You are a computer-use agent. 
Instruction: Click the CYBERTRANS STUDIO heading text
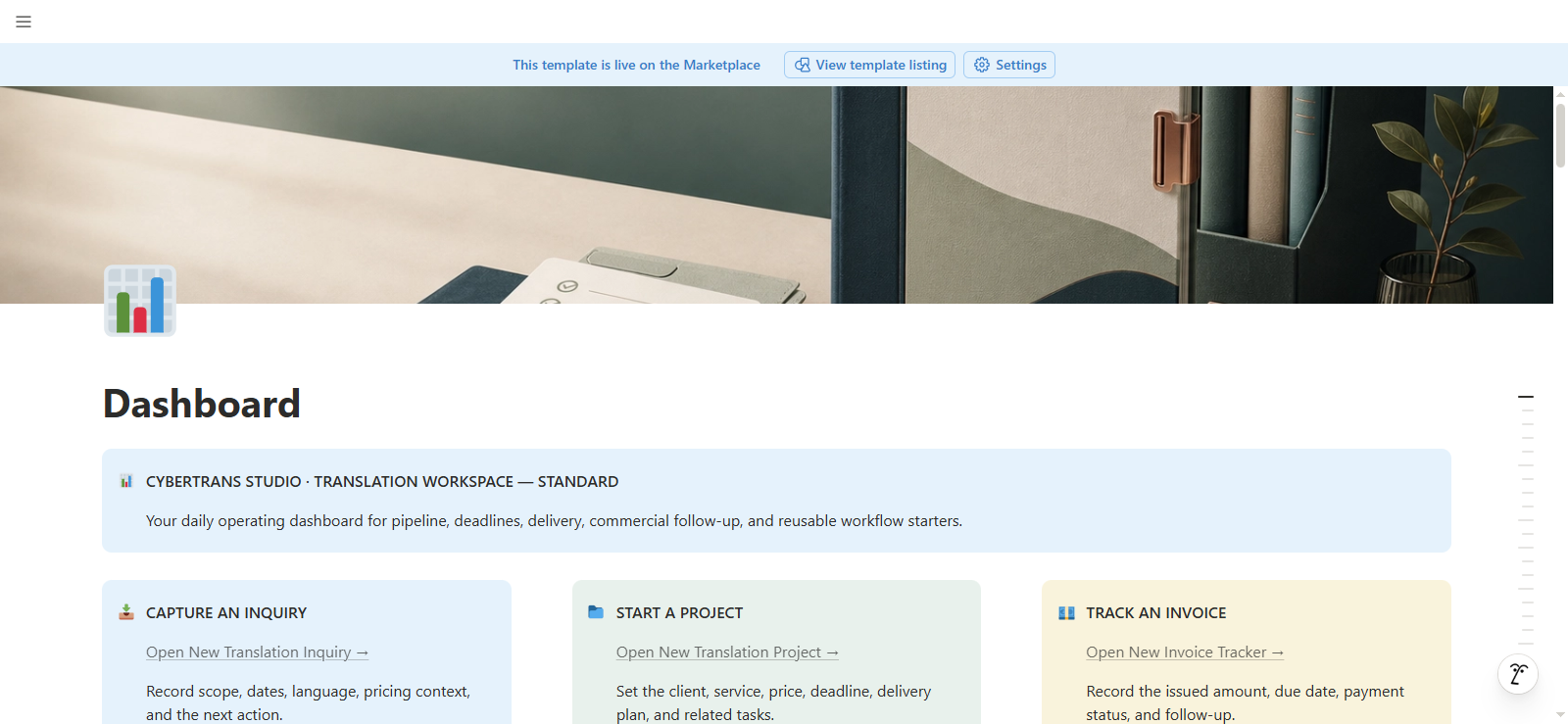point(382,482)
